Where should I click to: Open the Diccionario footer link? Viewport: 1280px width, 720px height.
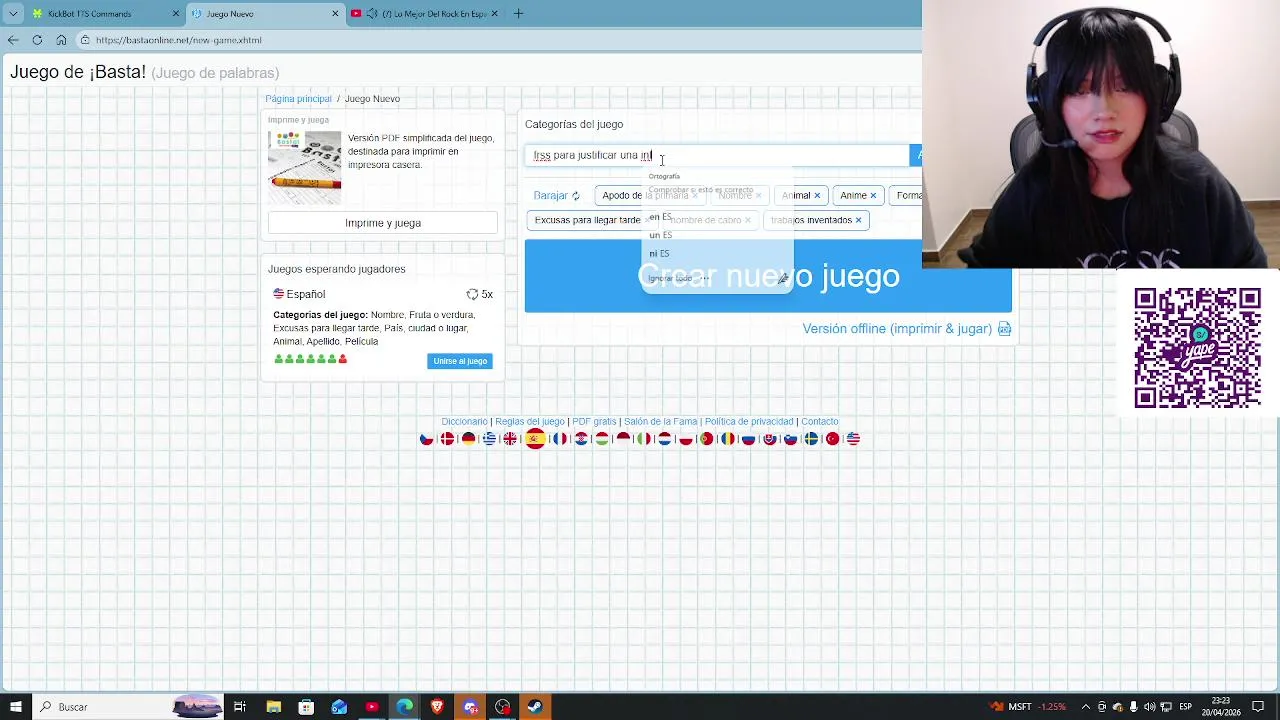click(x=464, y=422)
